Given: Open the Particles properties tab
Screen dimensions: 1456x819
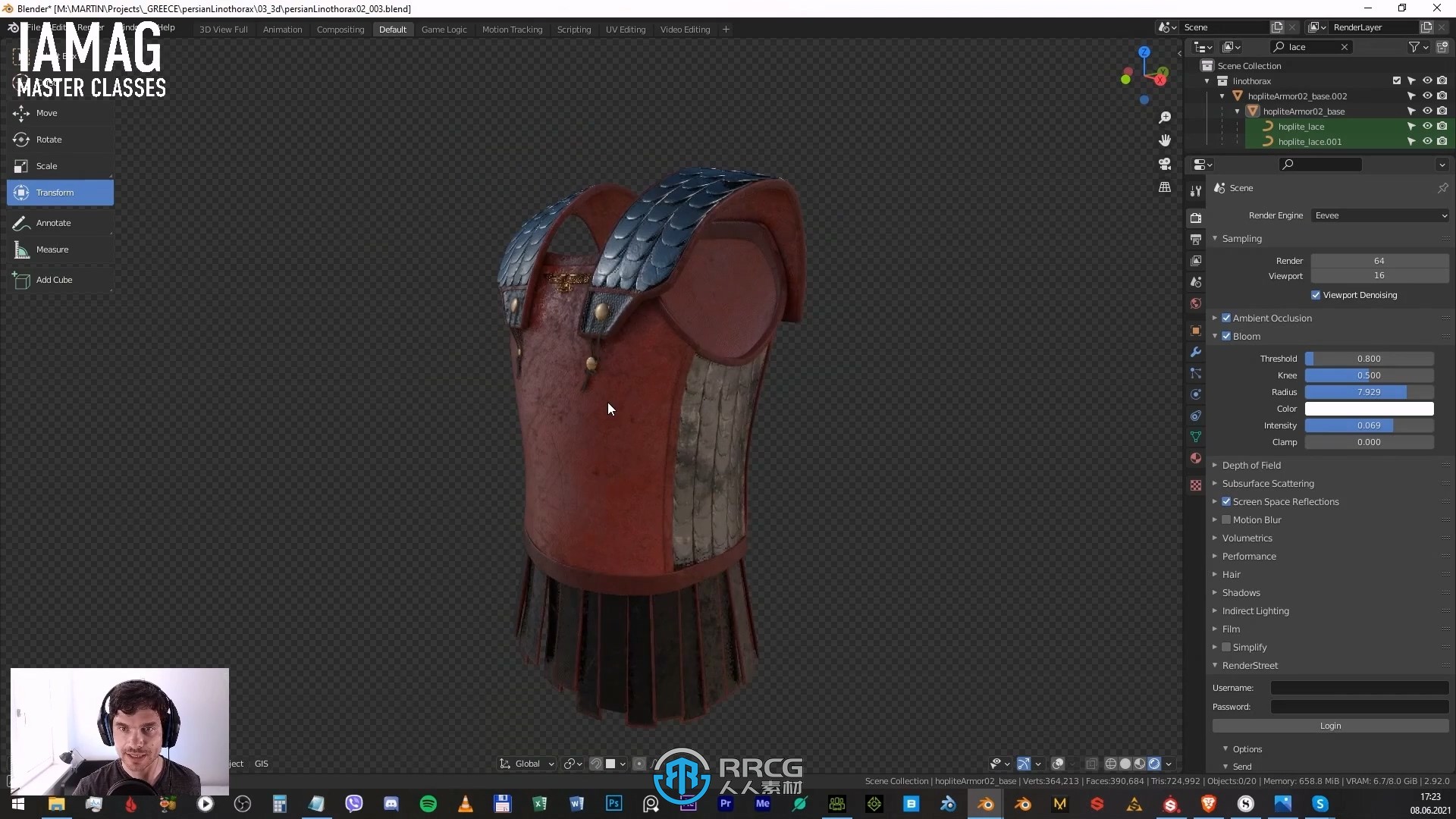Looking at the screenshot, I should pyautogui.click(x=1196, y=373).
